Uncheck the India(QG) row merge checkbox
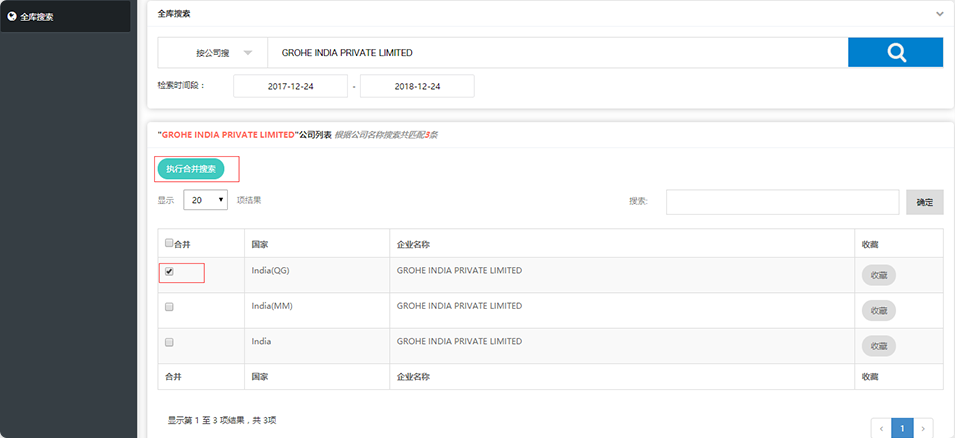Screen dimensions: 955x438 pos(169,272)
